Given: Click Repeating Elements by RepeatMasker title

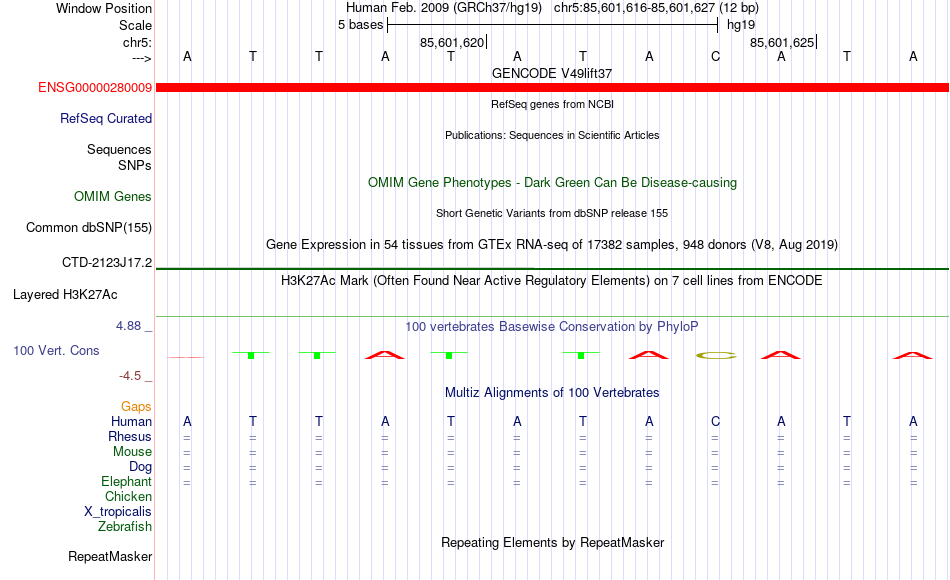Looking at the screenshot, I should pyautogui.click(x=553, y=542).
